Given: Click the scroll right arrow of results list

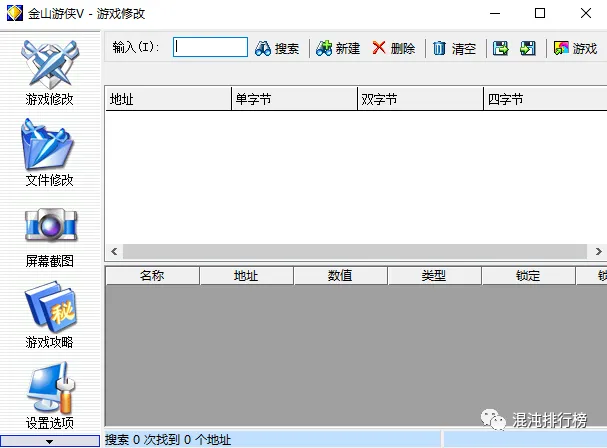Looking at the screenshot, I should (598, 251).
